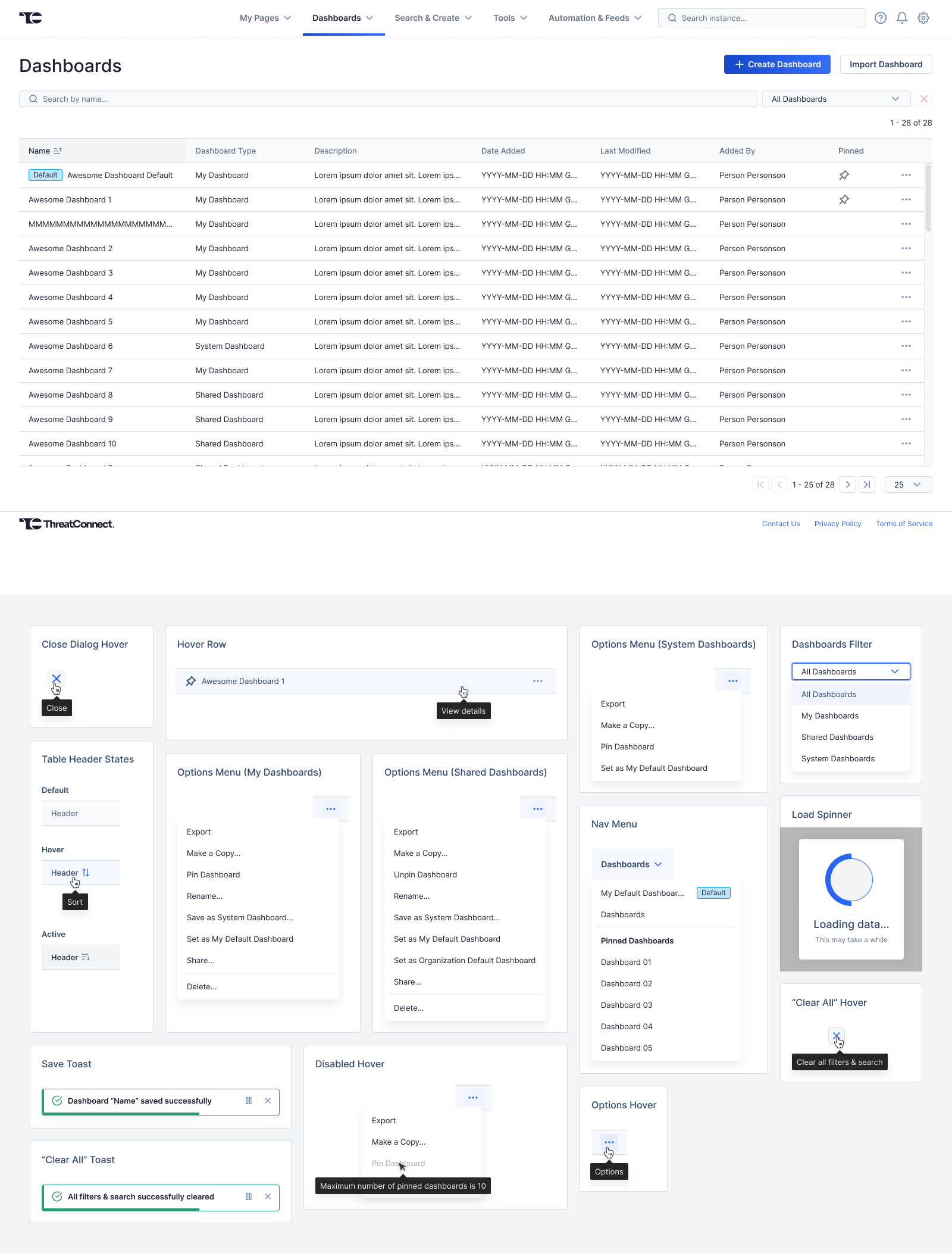Screen dimensions: 952x1253
Task: Unpin Awesome Dashboard Default using pin icon
Action: pos(844,175)
